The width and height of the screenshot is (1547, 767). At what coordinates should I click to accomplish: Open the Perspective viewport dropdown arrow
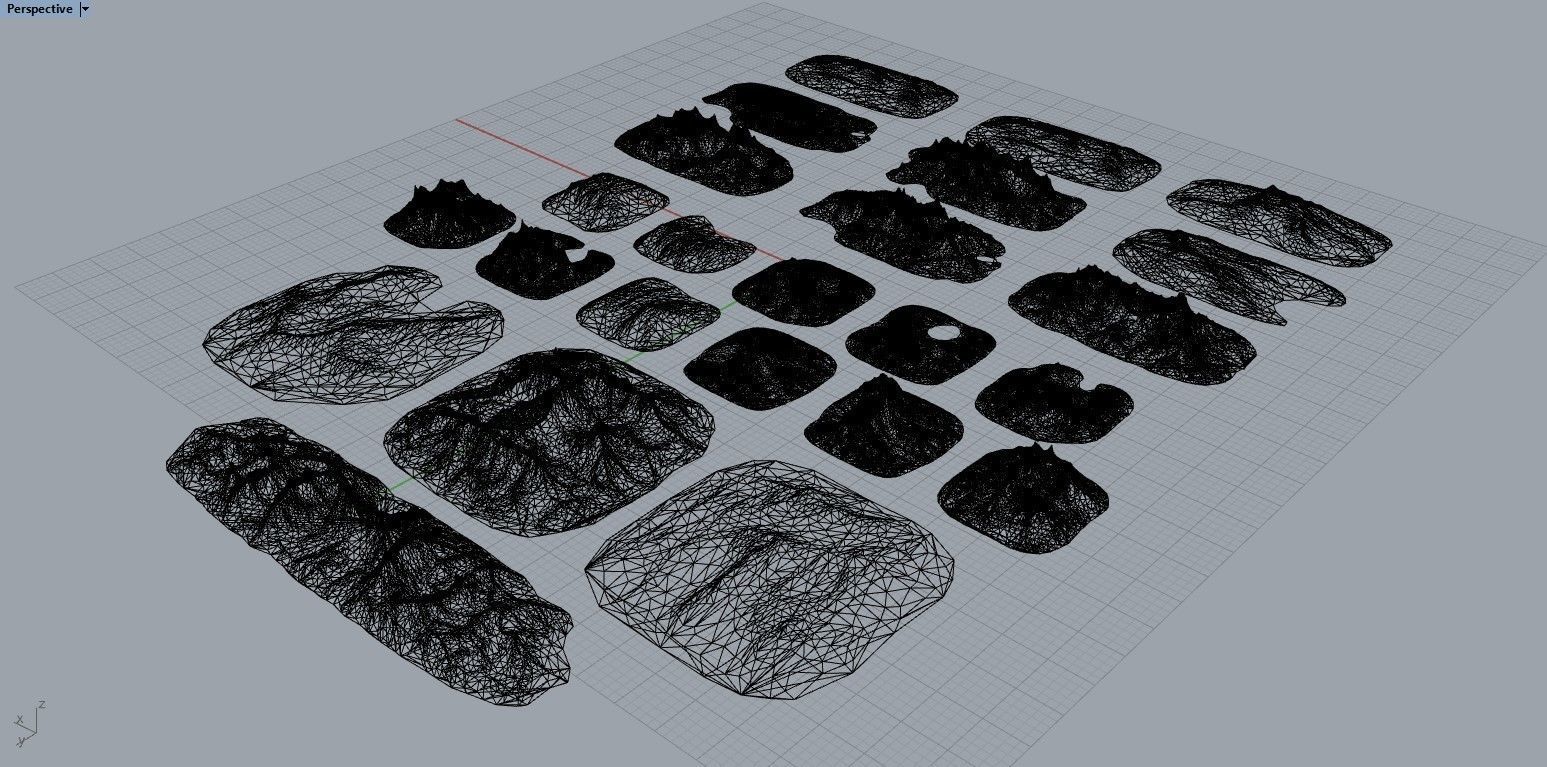(x=85, y=9)
